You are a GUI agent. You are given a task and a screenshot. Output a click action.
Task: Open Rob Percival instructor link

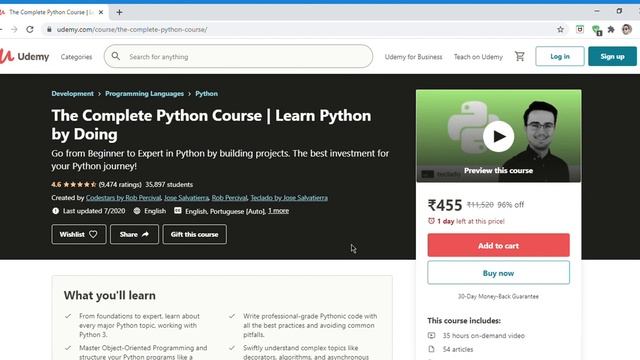click(x=229, y=198)
